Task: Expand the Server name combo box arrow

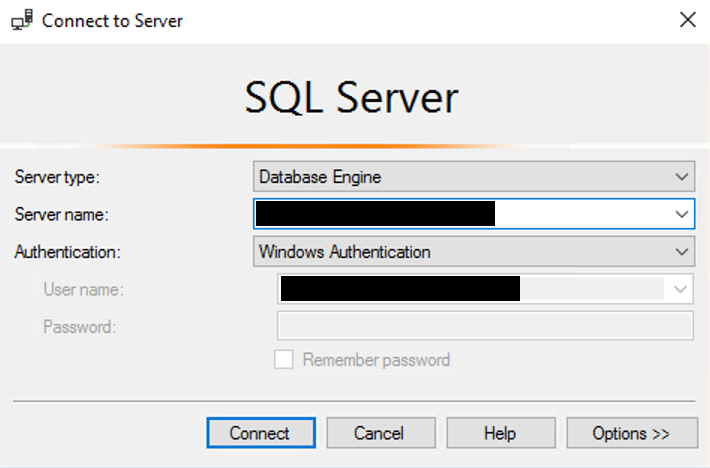Action: tap(681, 214)
